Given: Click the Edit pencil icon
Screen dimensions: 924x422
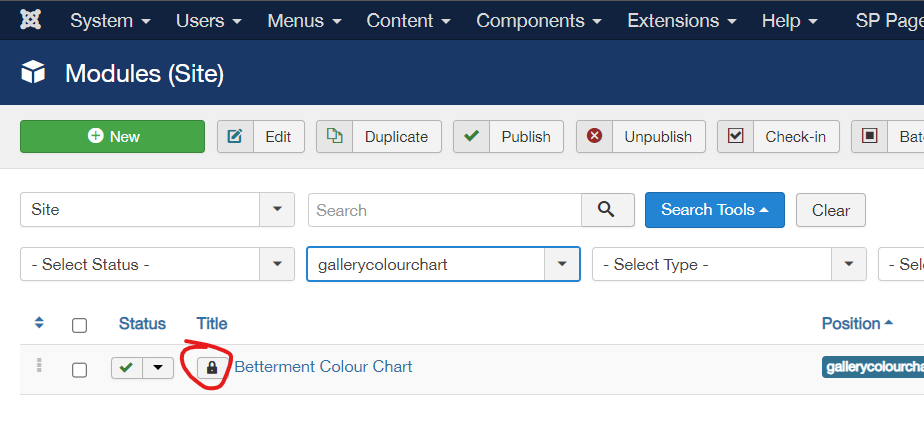Looking at the screenshot, I should 235,137.
